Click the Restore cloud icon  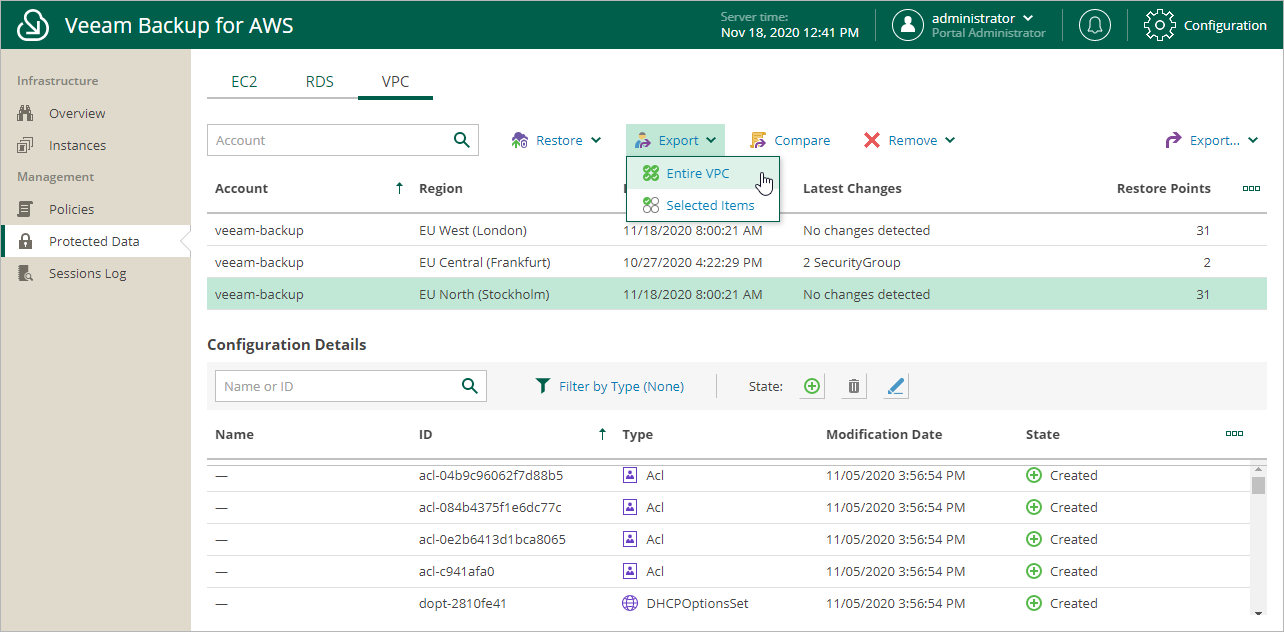pos(520,140)
